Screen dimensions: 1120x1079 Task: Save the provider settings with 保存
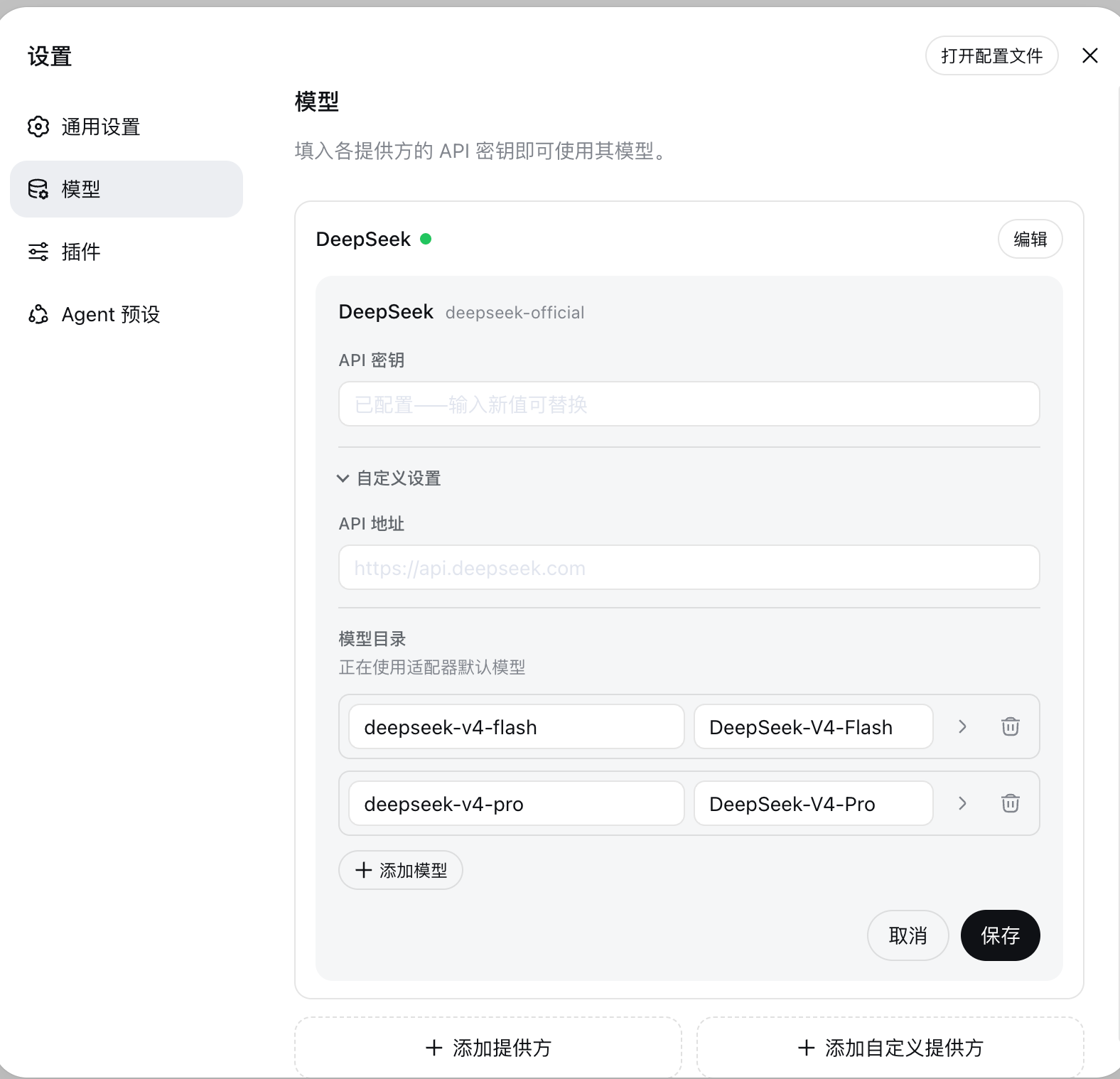[1001, 935]
